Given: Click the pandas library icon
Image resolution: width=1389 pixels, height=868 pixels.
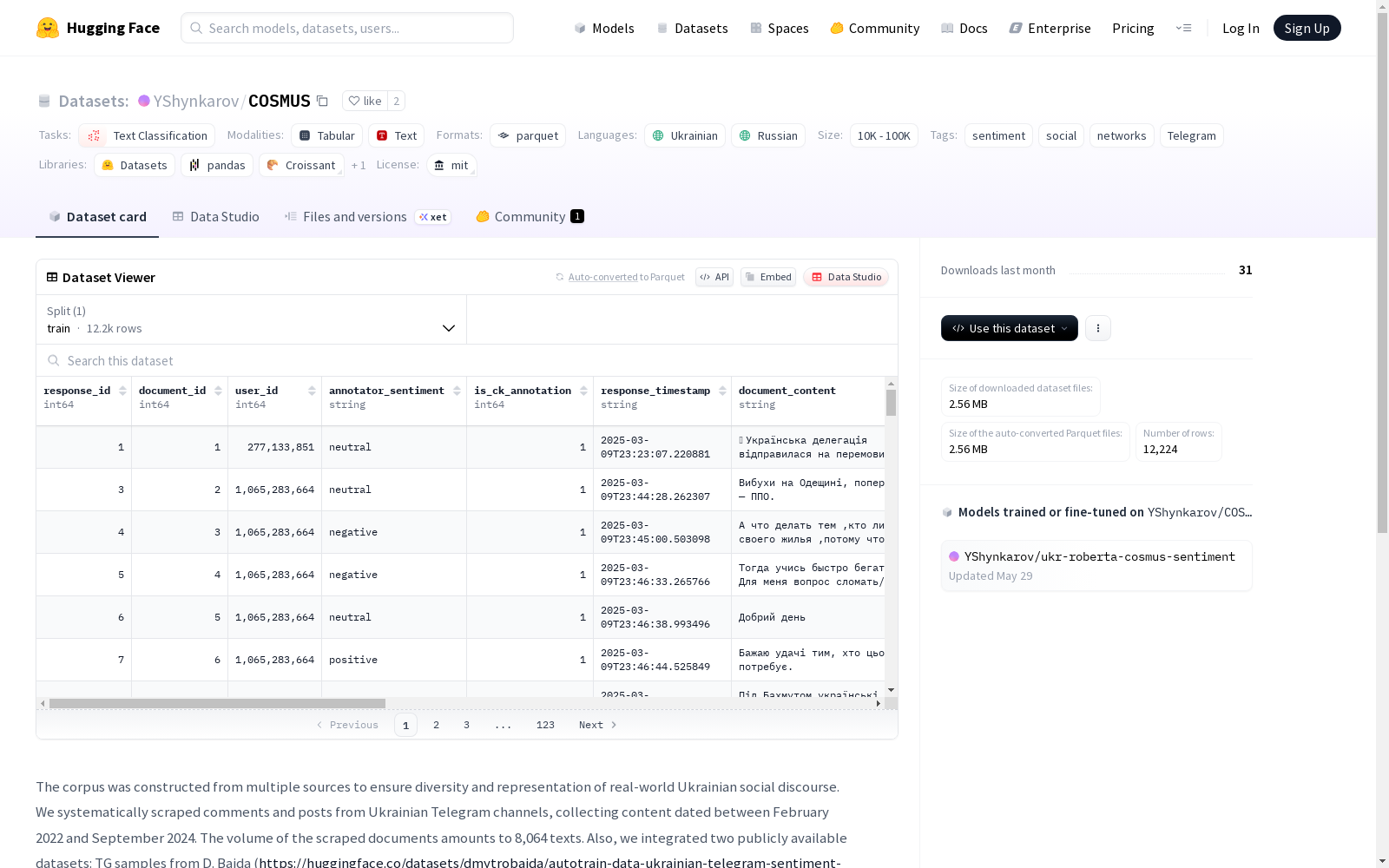Looking at the screenshot, I should click(194, 165).
